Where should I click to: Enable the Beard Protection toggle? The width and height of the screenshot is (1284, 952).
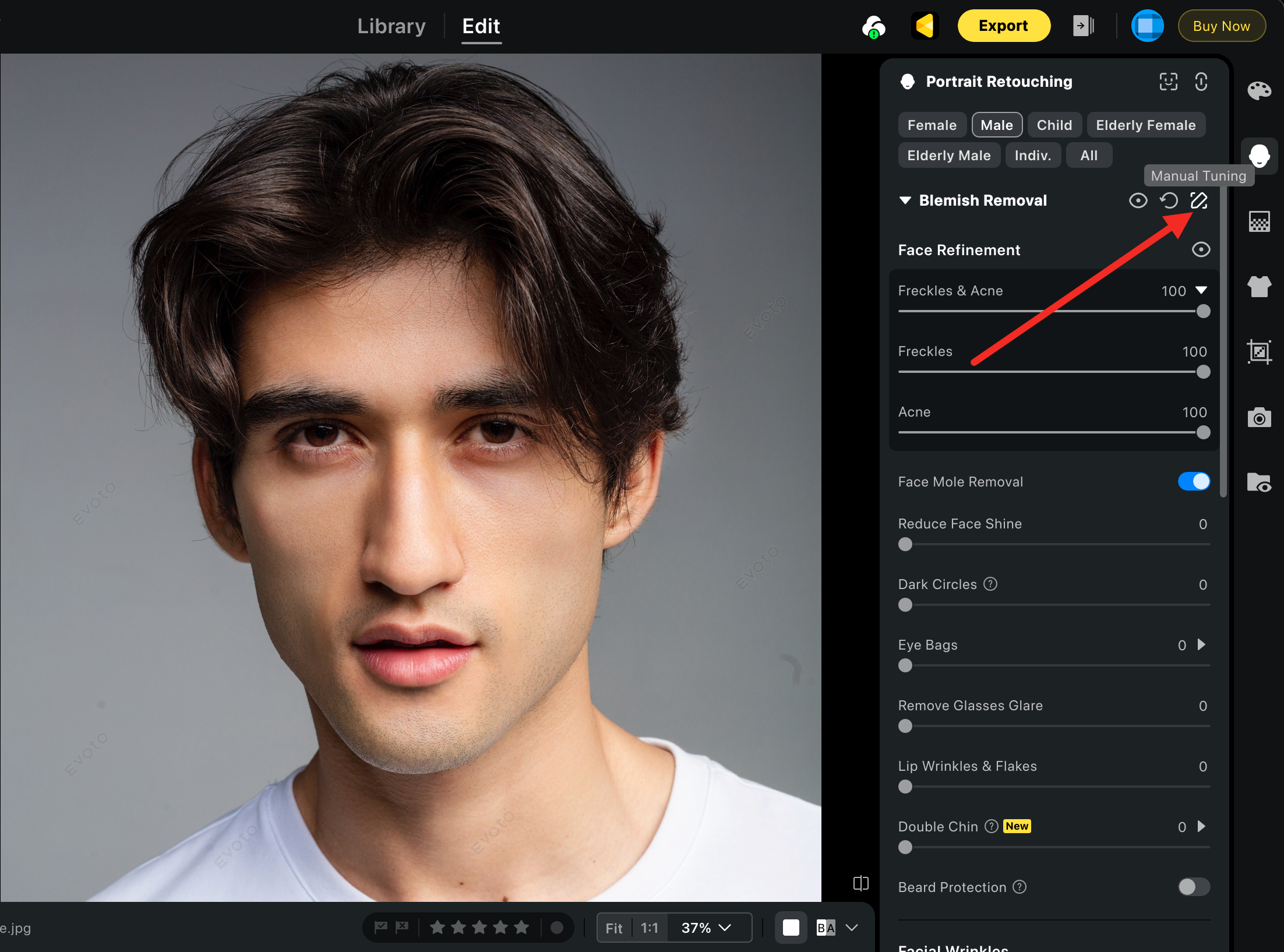coord(1193,887)
